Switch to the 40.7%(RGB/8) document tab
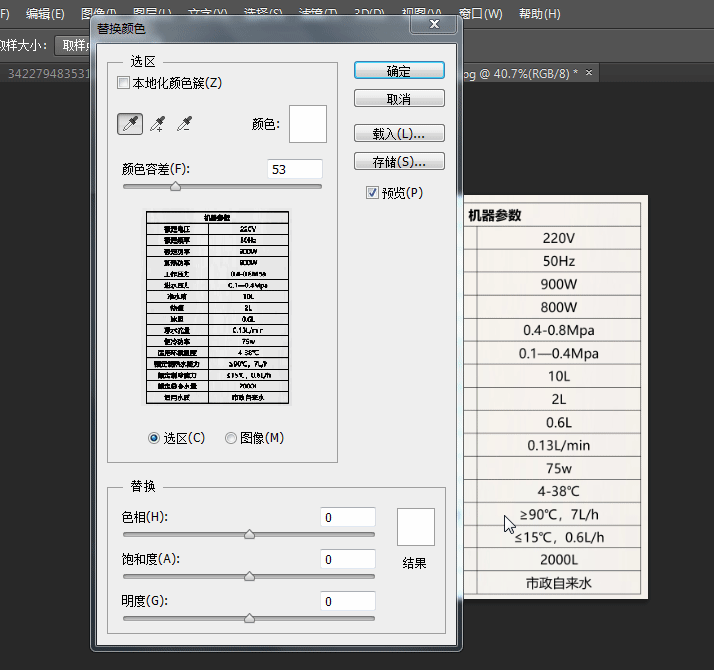714x670 pixels. [520, 73]
